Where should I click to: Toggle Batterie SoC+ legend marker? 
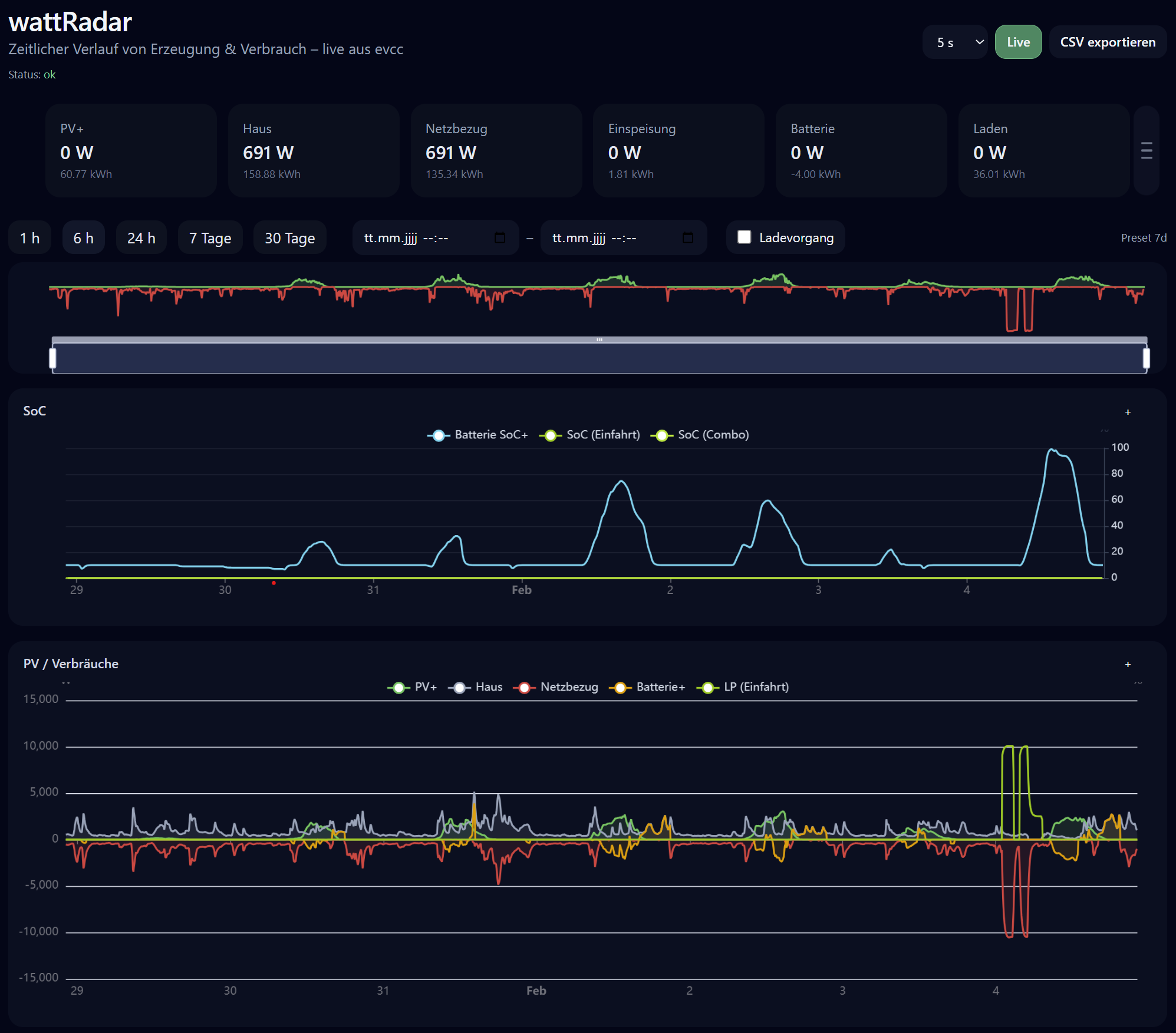(438, 435)
